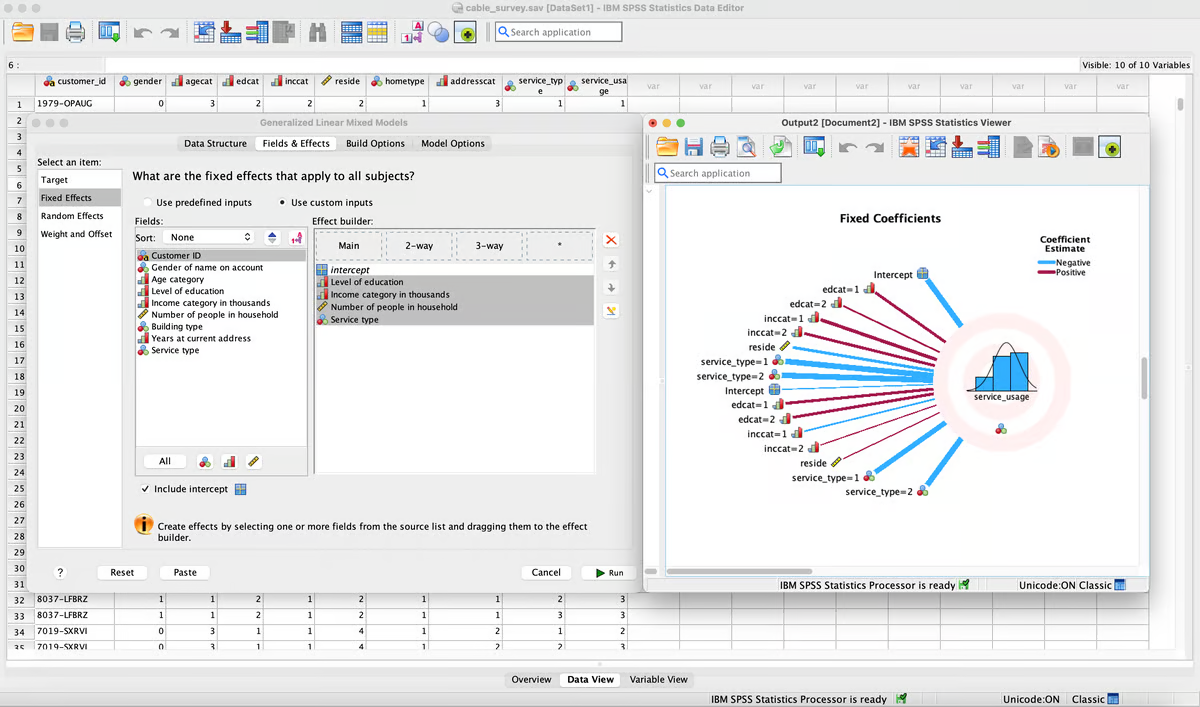This screenshot has height=707, width=1200.
Task: Click the Print Preview icon in the Output Viewer
Action: click(x=746, y=146)
